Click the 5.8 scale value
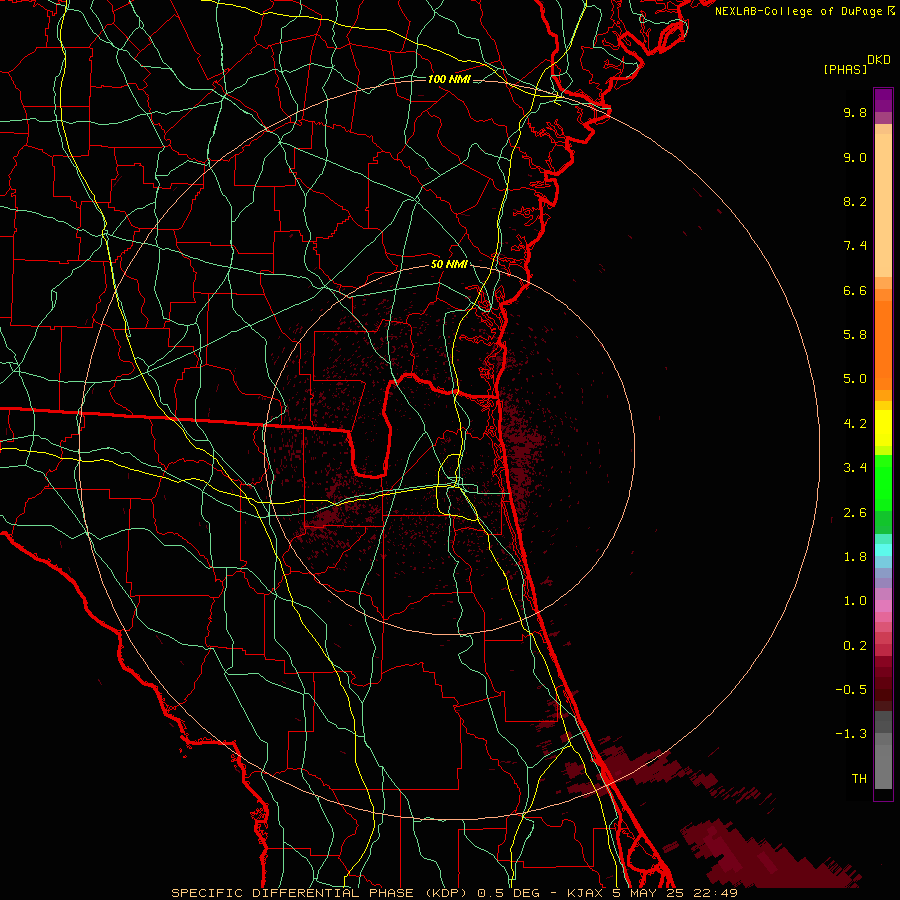Image resolution: width=900 pixels, height=900 pixels. pyautogui.click(x=855, y=335)
